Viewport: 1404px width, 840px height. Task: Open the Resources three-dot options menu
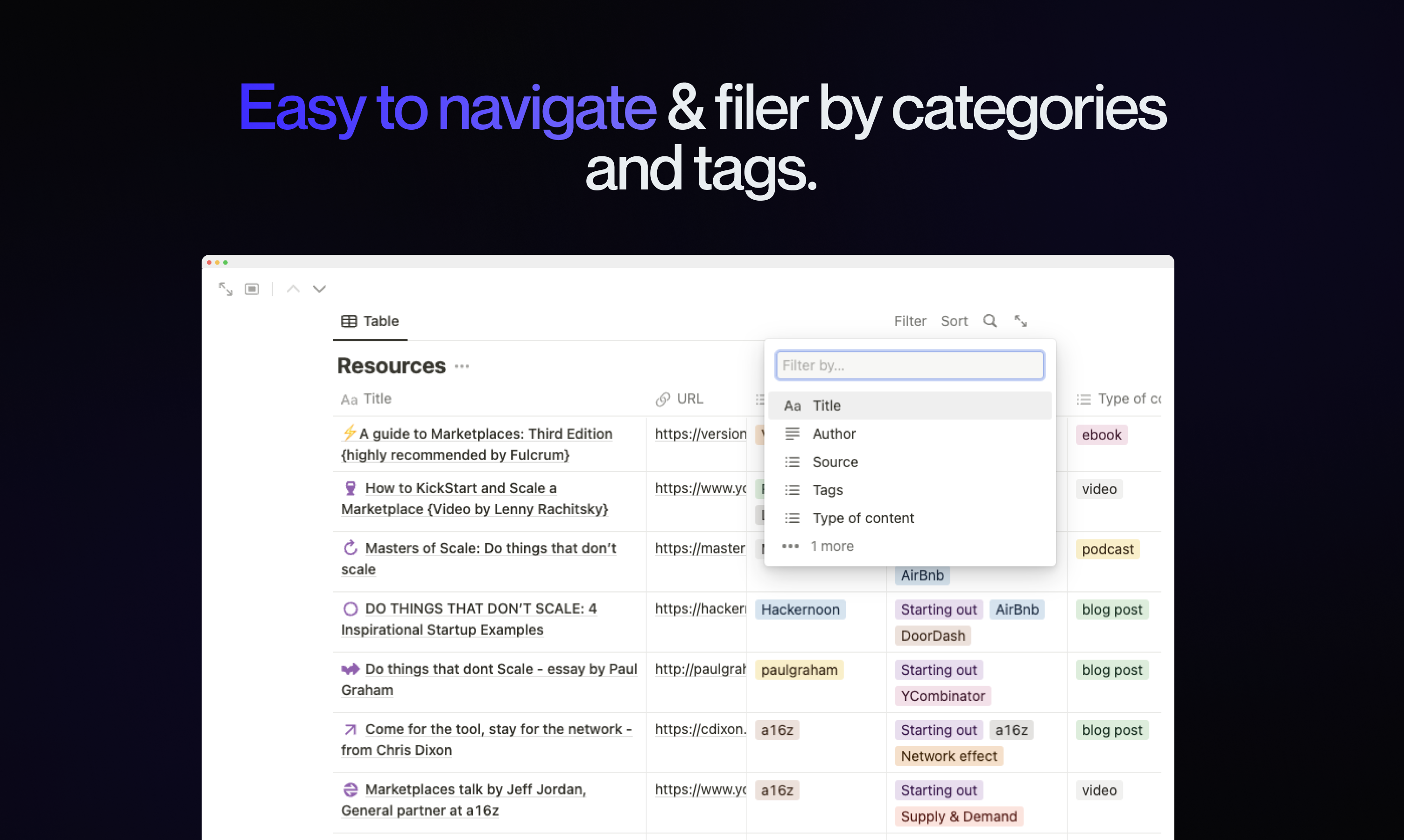coord(462,366)
